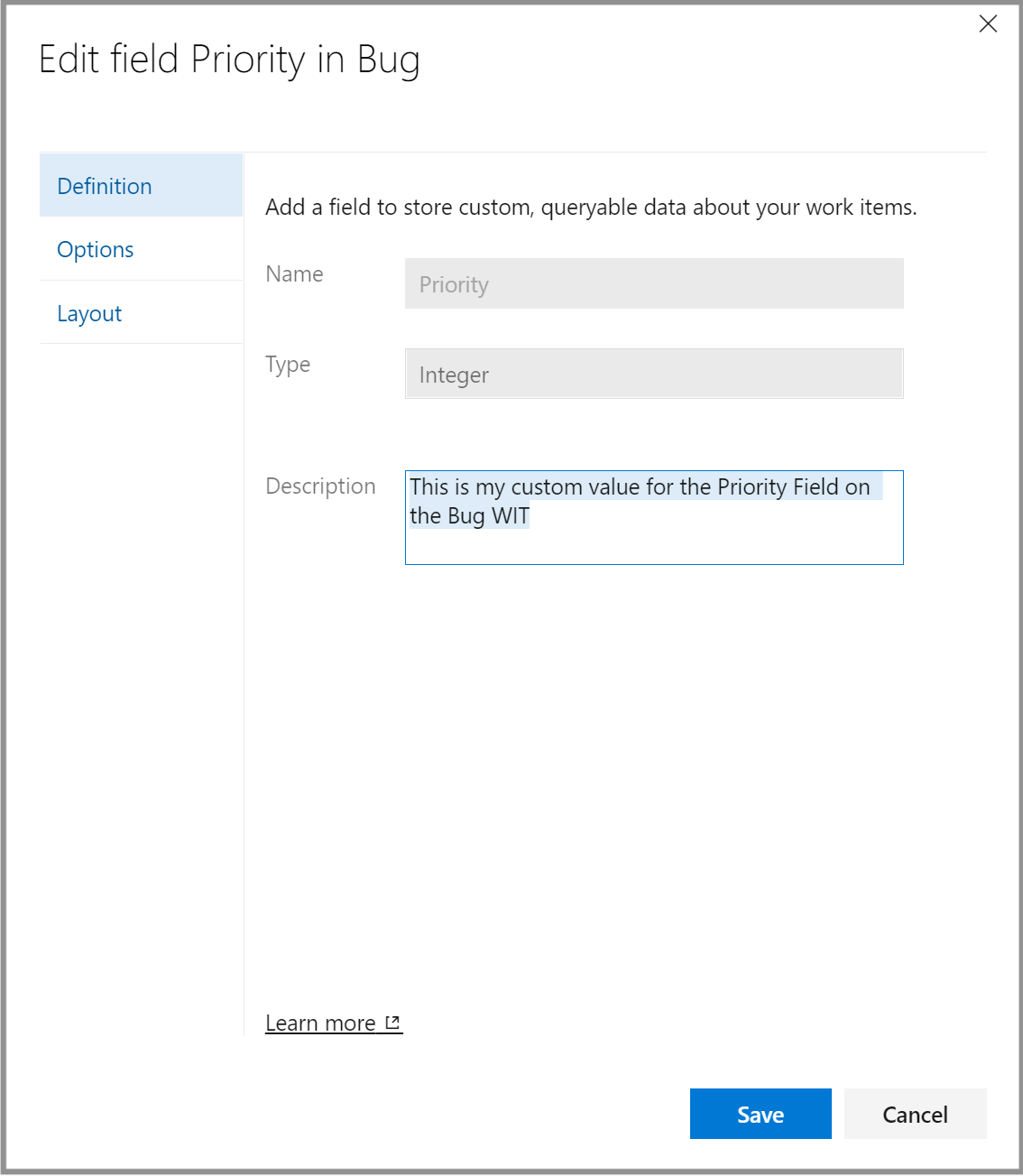This screenshot has width=1023, height=1176.
Task: Click the Name label text
Action: click(x=294, y=273)
